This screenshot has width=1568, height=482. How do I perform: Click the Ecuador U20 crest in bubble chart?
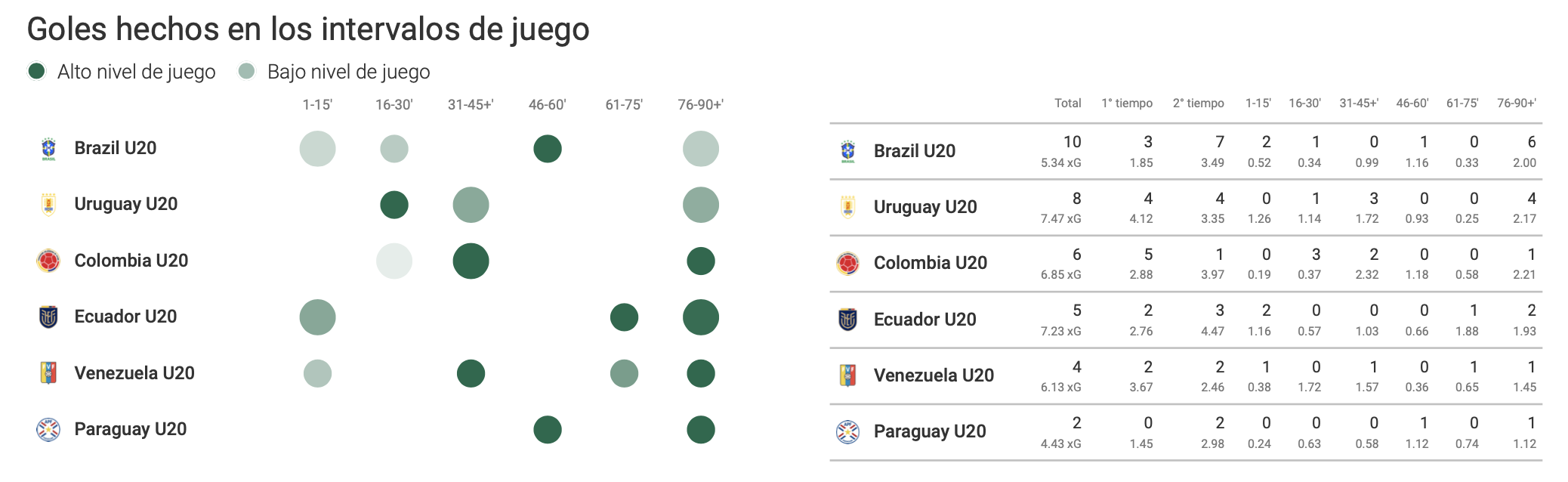coord(48,317)
